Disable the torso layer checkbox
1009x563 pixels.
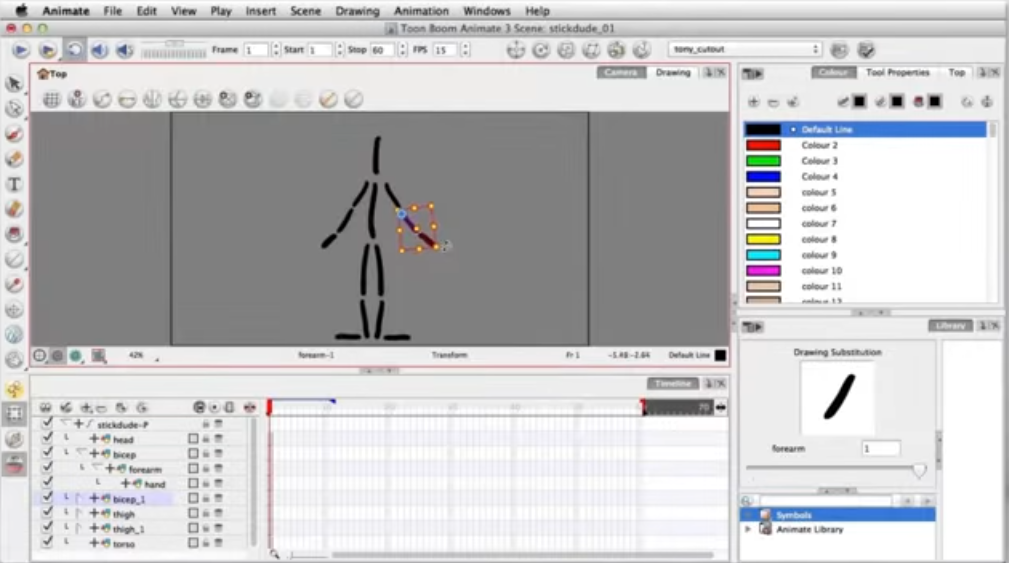point(47,542)
